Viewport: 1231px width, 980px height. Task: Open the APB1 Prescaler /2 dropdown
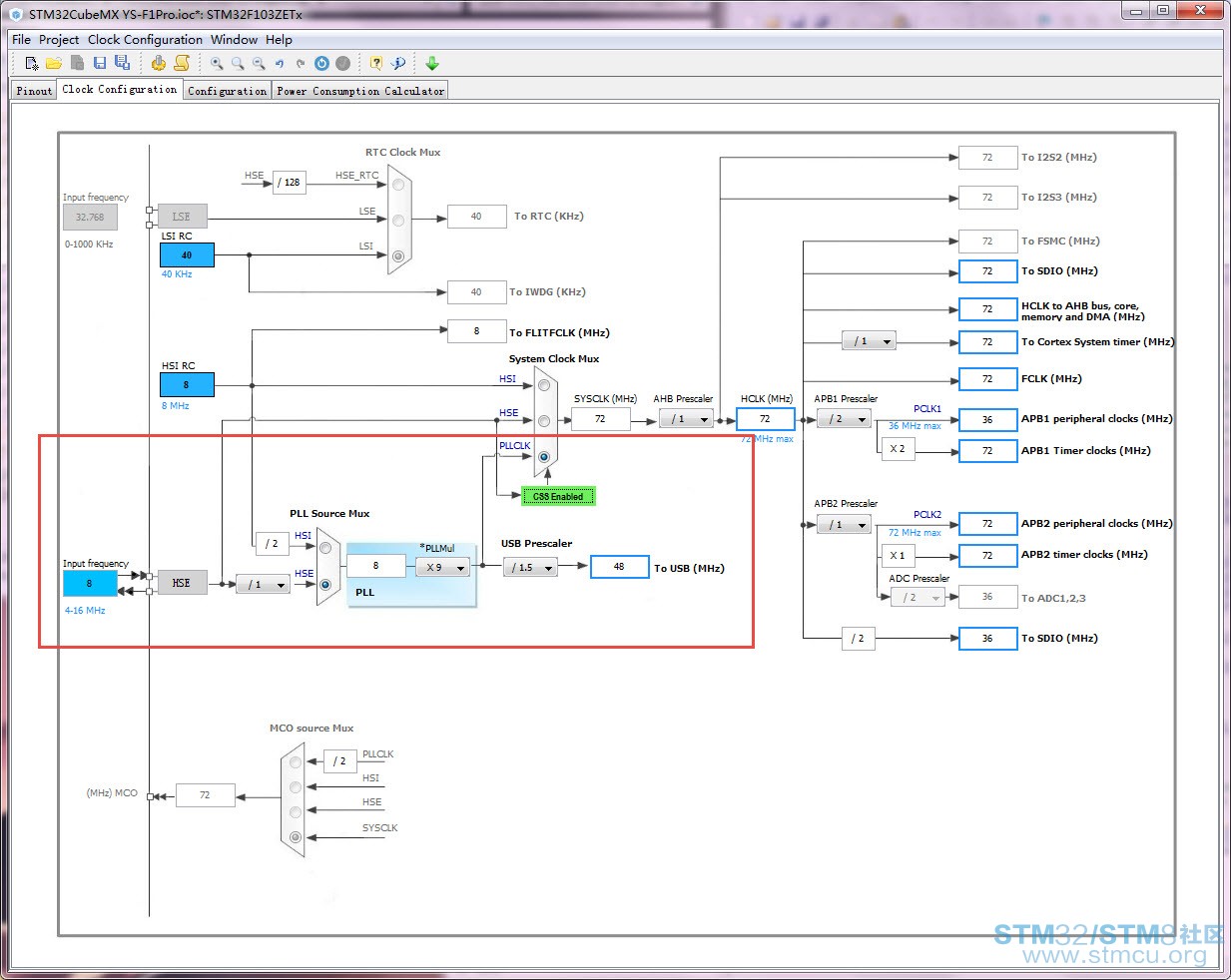844,419
